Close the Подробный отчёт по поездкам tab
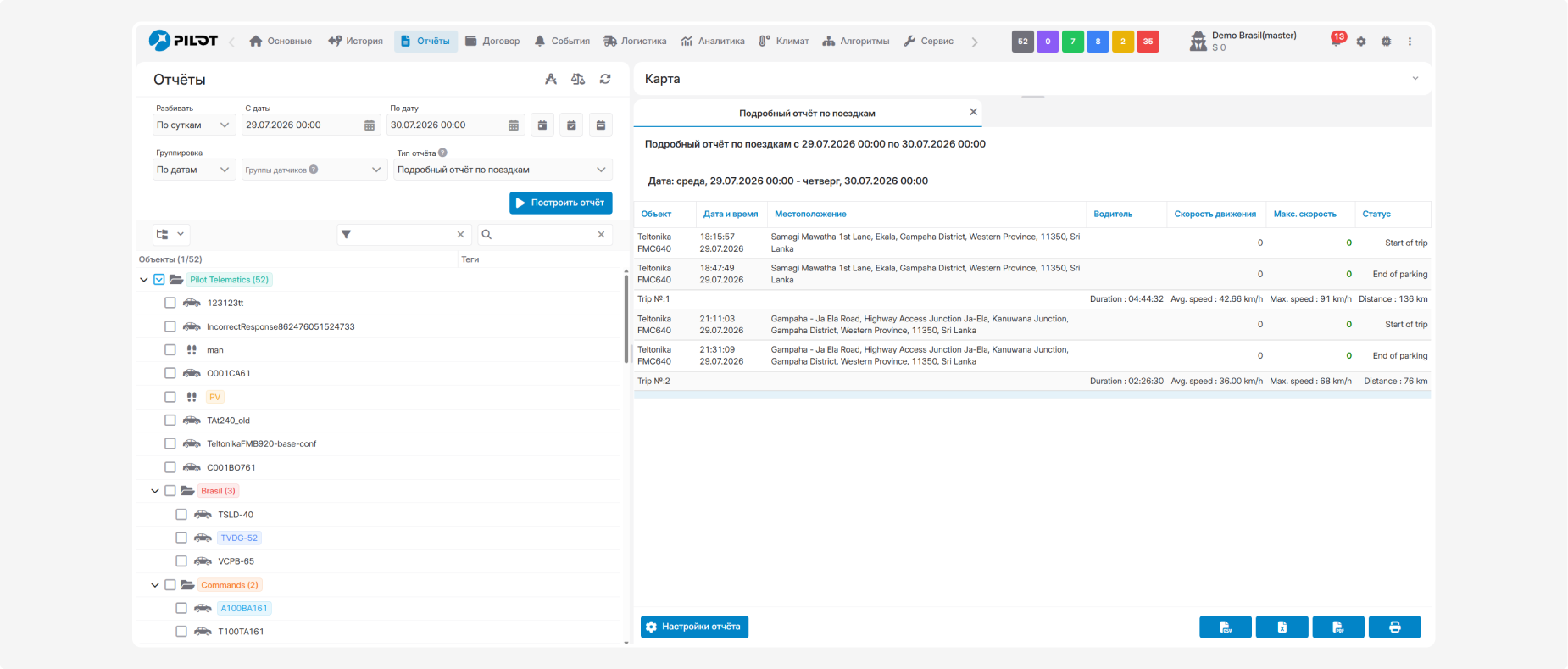1568x669 pixels. click(973, 112)
